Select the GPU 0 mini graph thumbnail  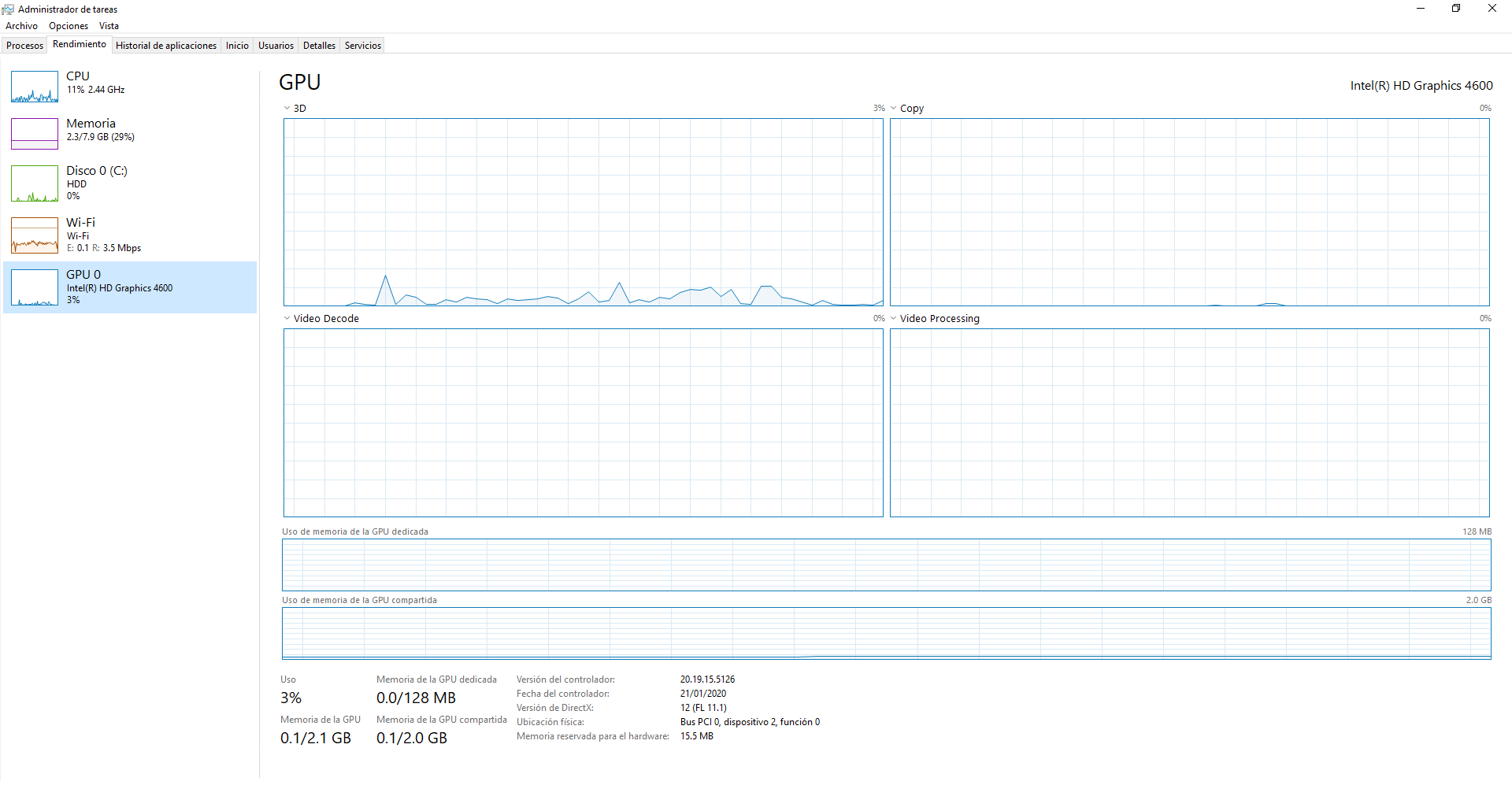35,287
